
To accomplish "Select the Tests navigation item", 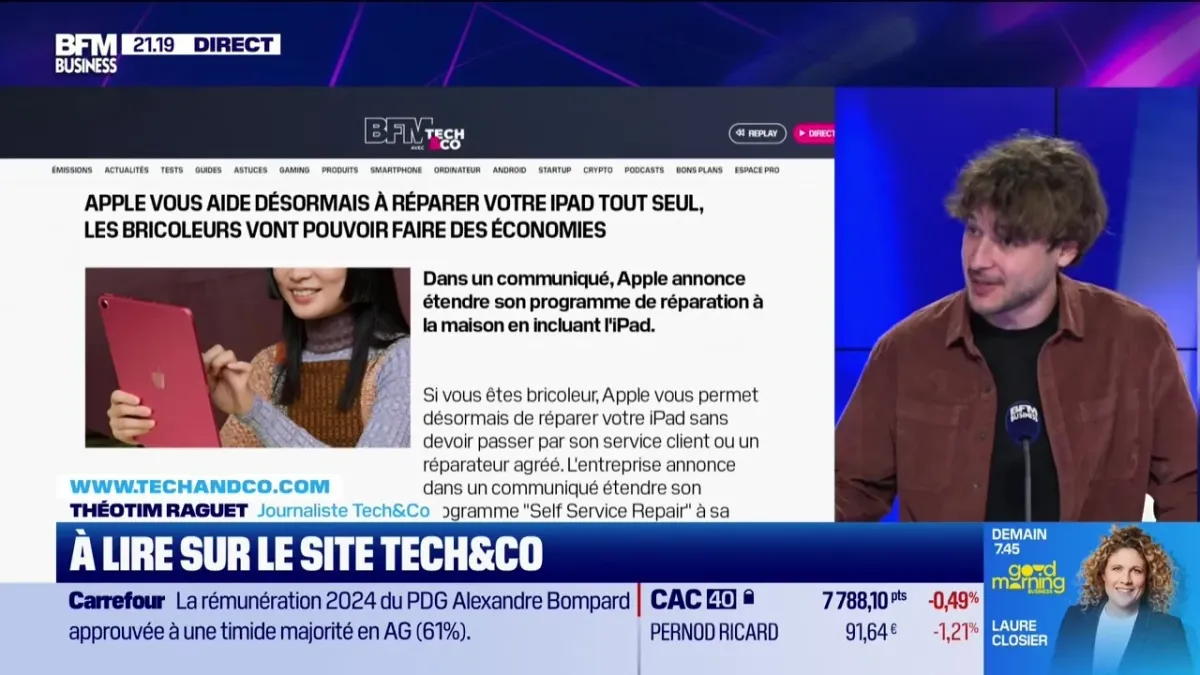I will tap(172, 170).
